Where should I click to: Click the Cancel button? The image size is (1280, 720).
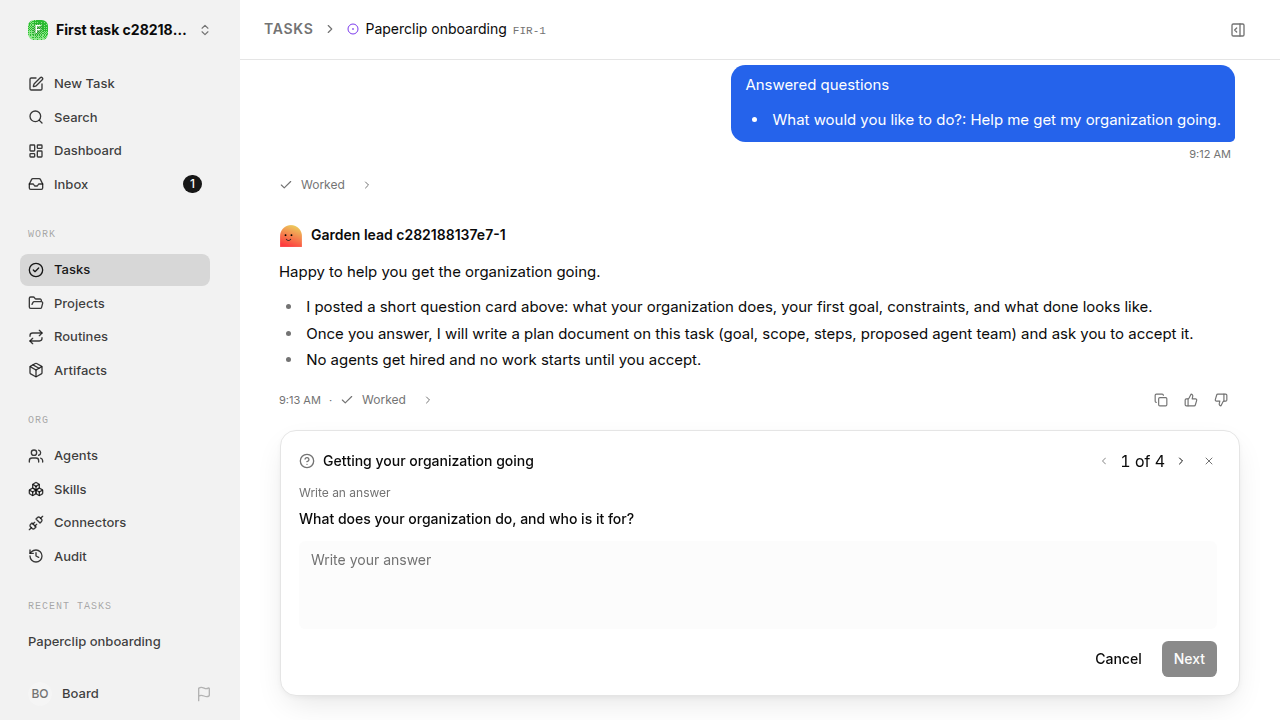coord(1118,659)
